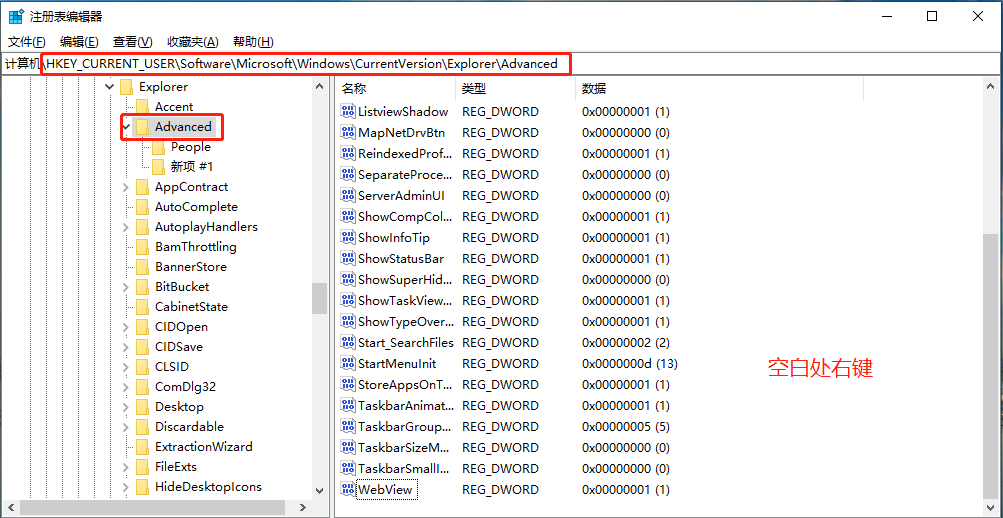Click the WebView value icon

click(347, 490)
